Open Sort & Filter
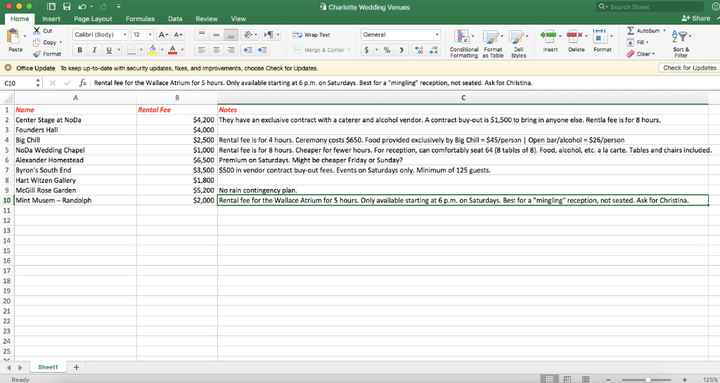The height and width of the screenshot is (383, 720). (681, 44)
